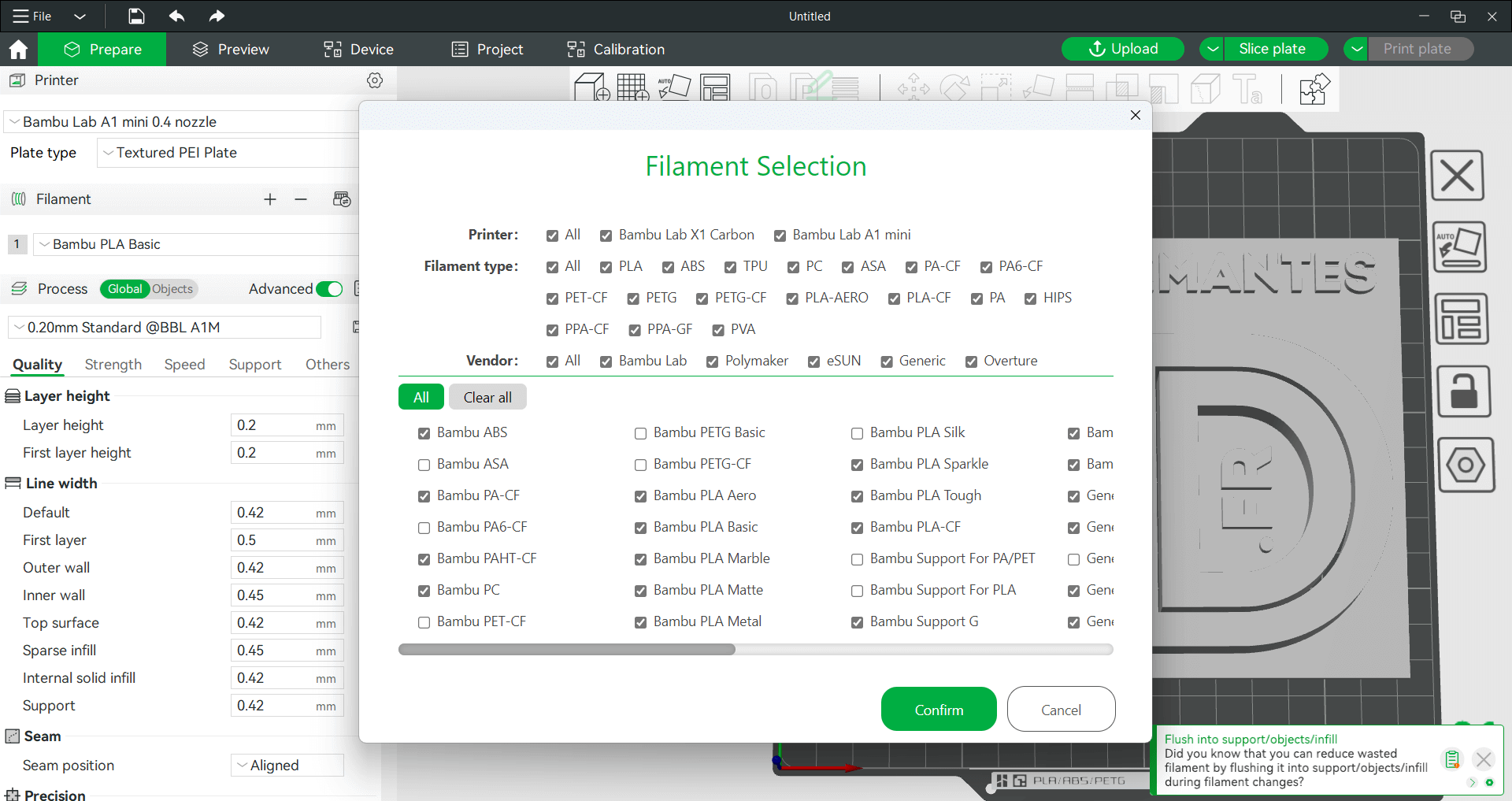
Task: Click the Slice plate button
Action: click(1277, 49)
